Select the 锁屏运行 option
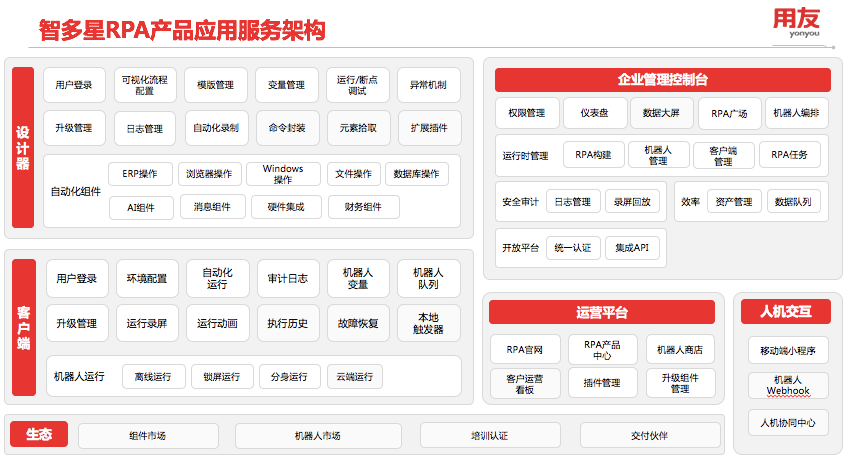853x458 pixels. pos(222,377)
